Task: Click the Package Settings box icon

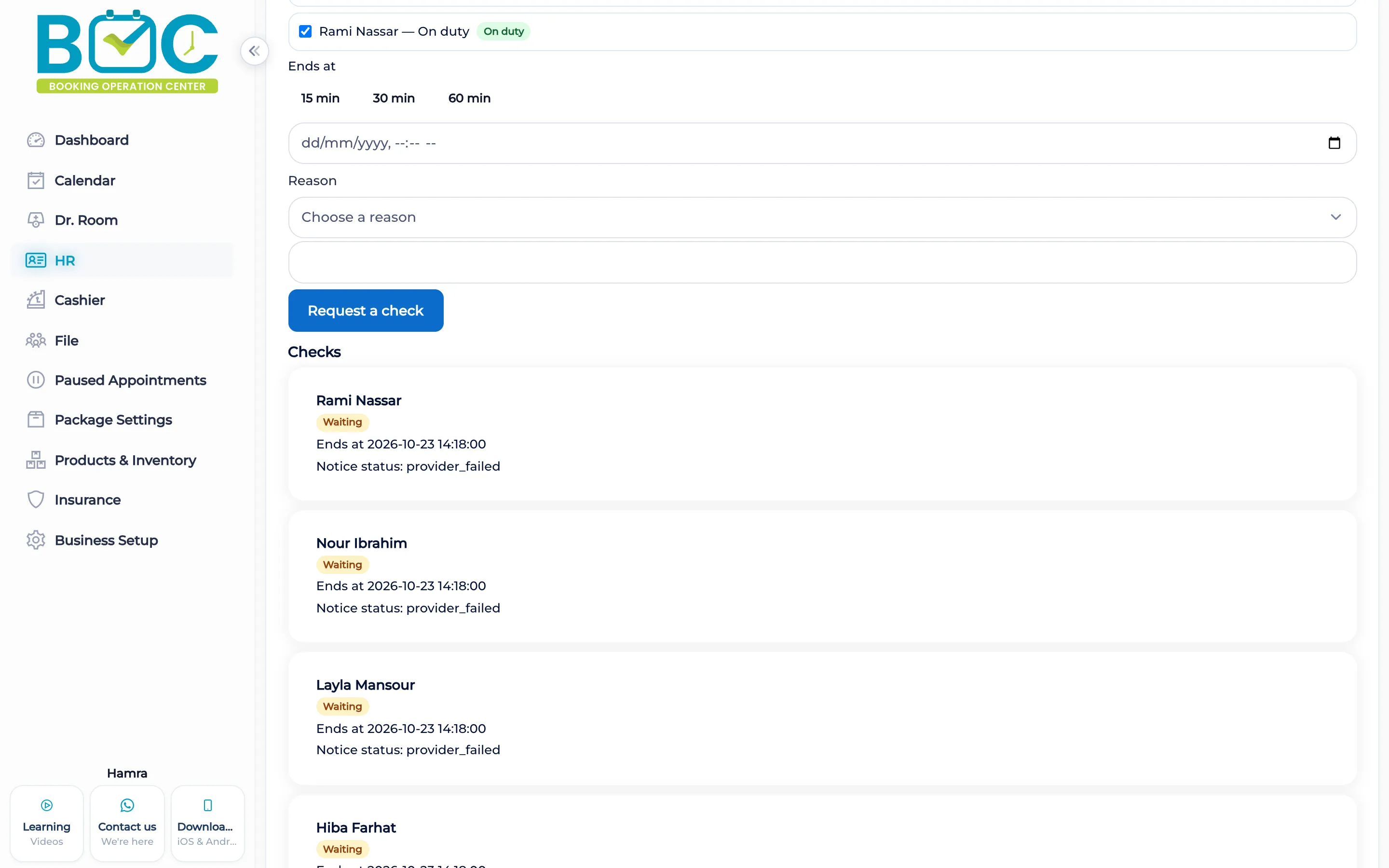Action: click(x=36, y=420)
